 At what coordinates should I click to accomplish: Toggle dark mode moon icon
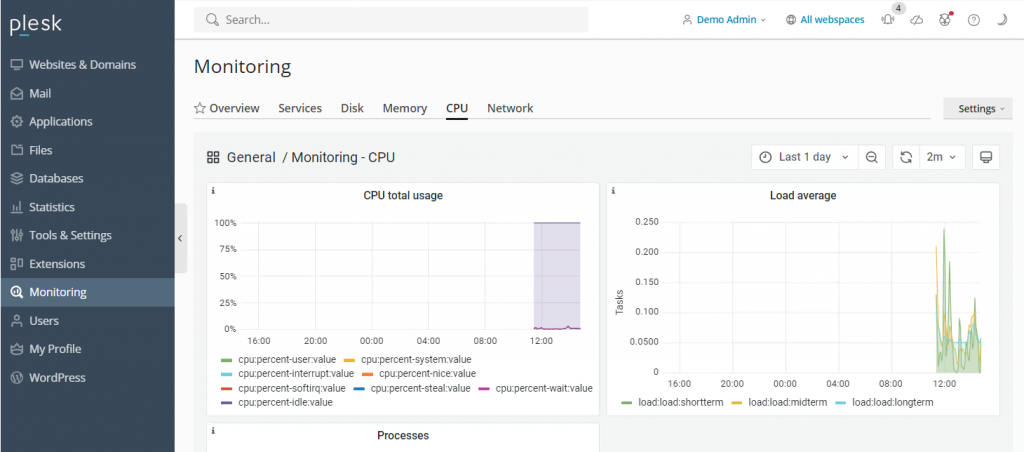[1002, 20]
